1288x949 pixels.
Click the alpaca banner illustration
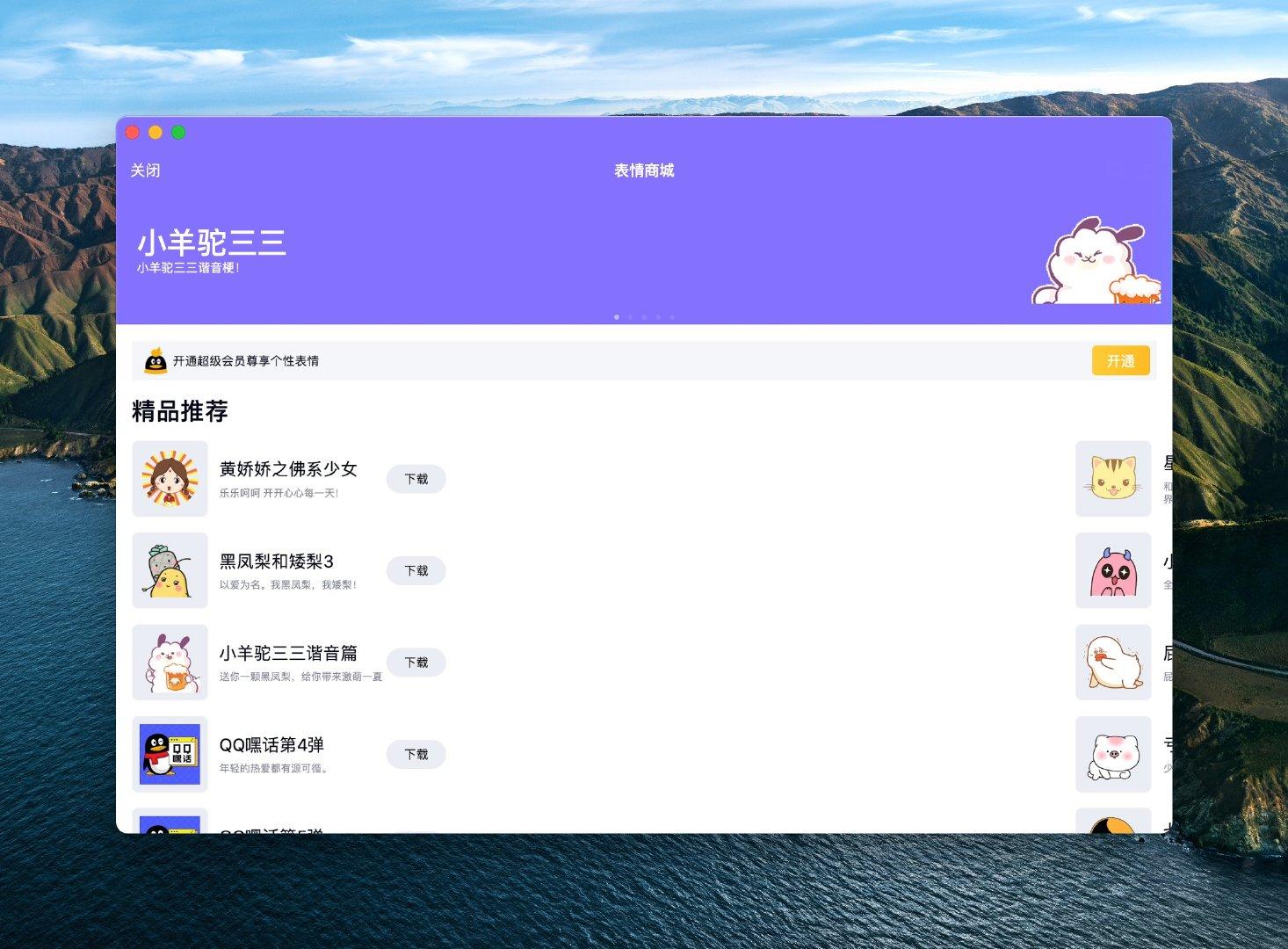(x=1092, y=259)
